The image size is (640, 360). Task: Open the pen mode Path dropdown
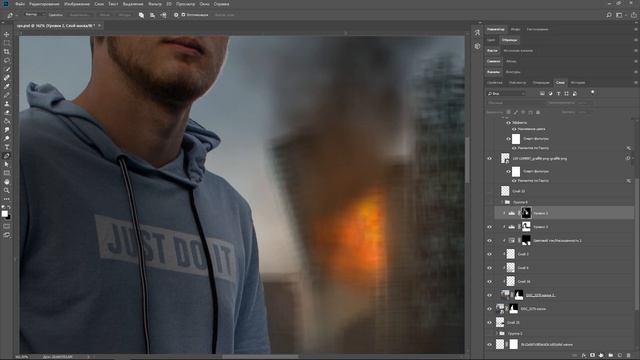[34, 15]
